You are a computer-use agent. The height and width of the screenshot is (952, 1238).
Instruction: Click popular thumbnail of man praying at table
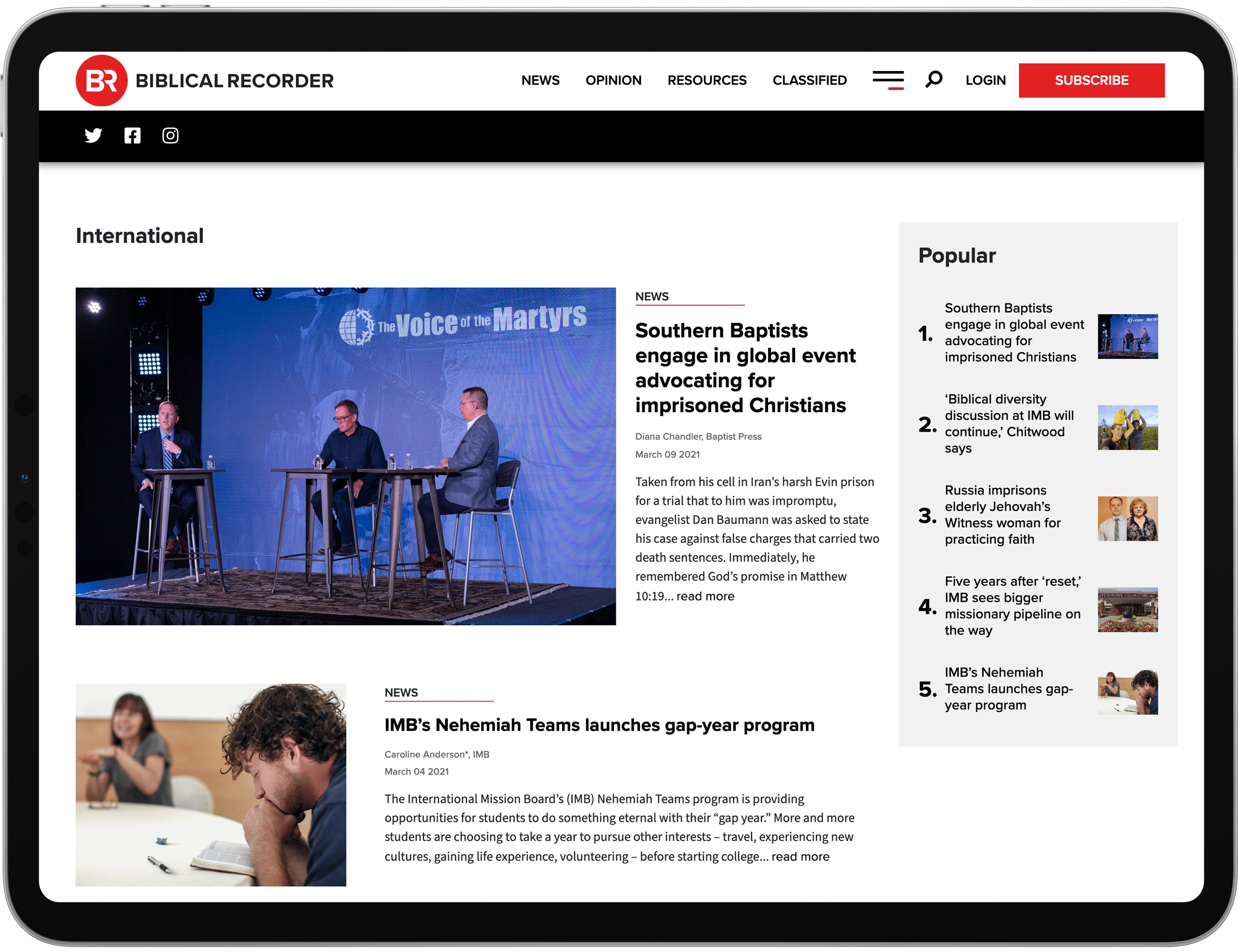[x=1127, y=692]
